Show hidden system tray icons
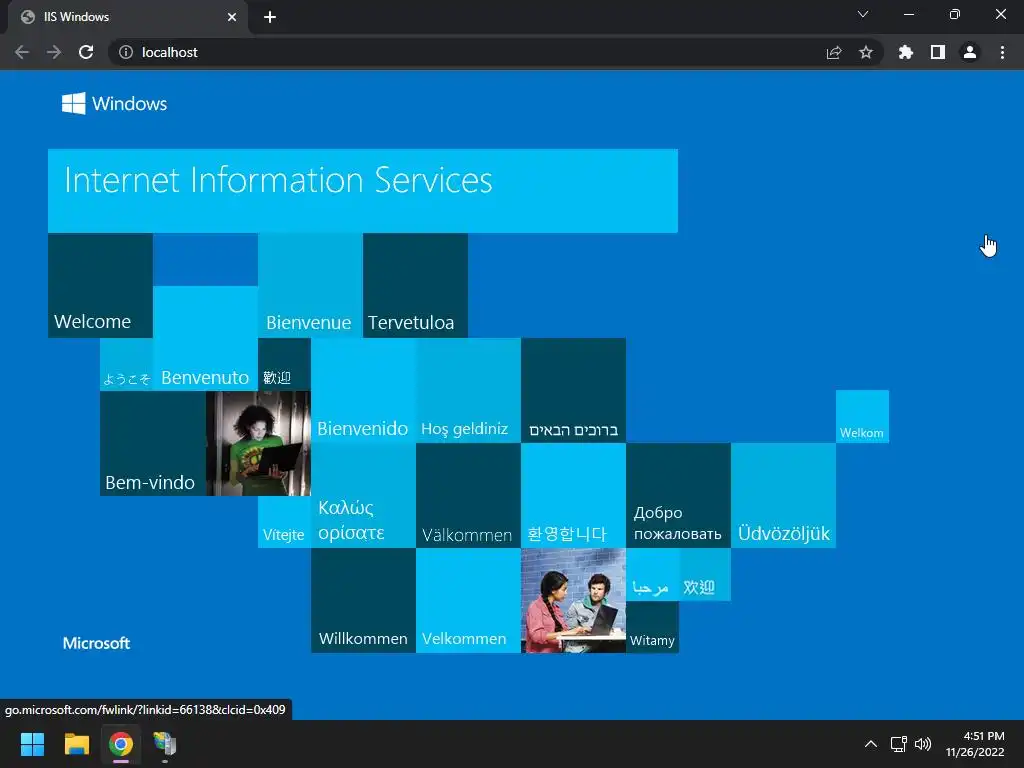1024x768 pixels. (x=871, y=744)
